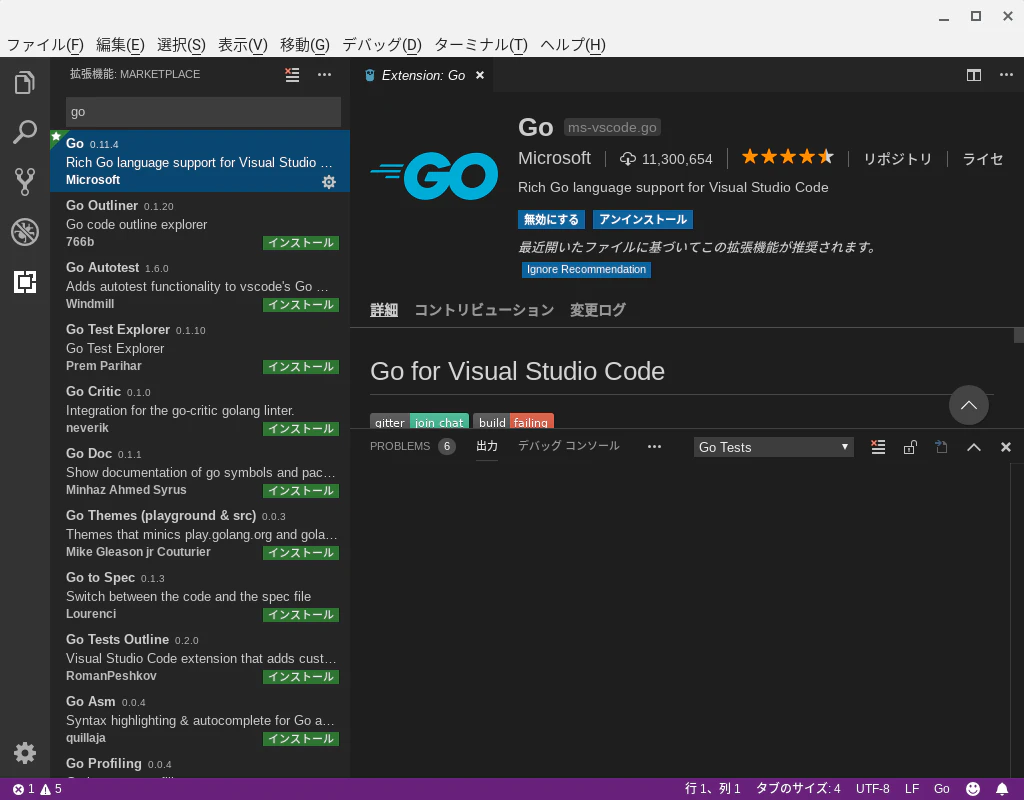Install Go Critic extension
Image resolution: width=1024 pixels, height=800 pixels.
click(301, 429)
